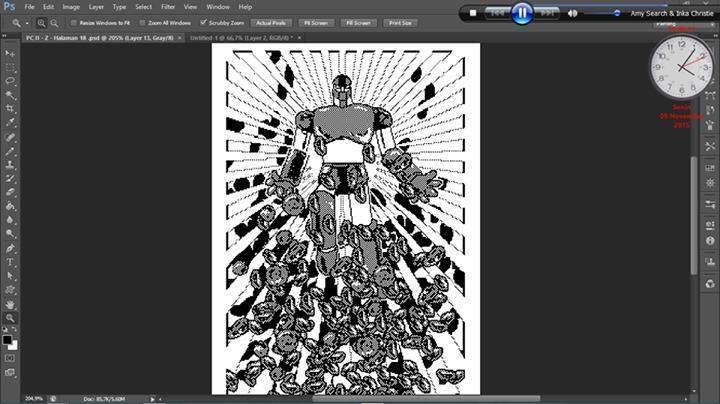Open the Zoom tool preset picker
Viewport: 720px width, 404px height.
pos(18,22)
